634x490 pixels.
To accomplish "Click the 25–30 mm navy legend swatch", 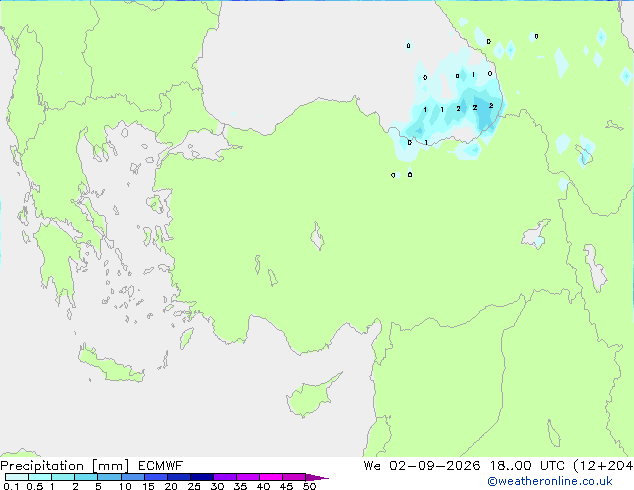I will click(x=202, y=477).
